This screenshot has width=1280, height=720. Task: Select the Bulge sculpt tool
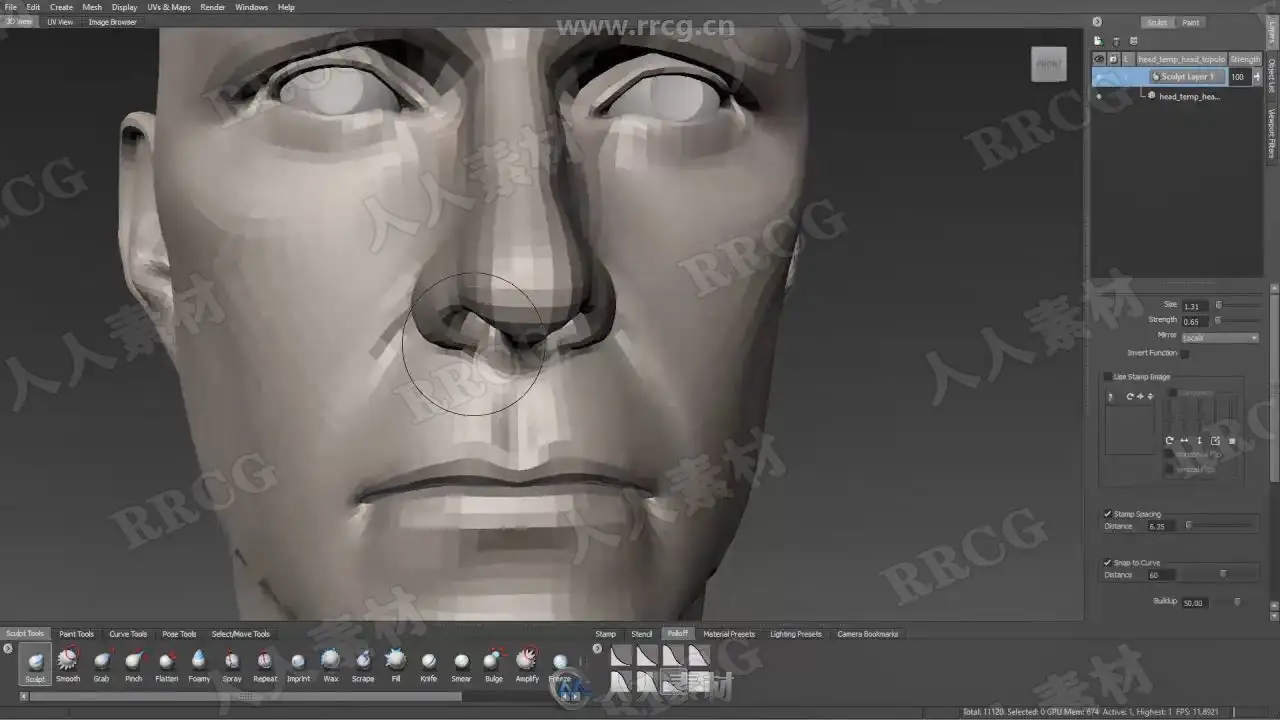click(x=493, y=664)
